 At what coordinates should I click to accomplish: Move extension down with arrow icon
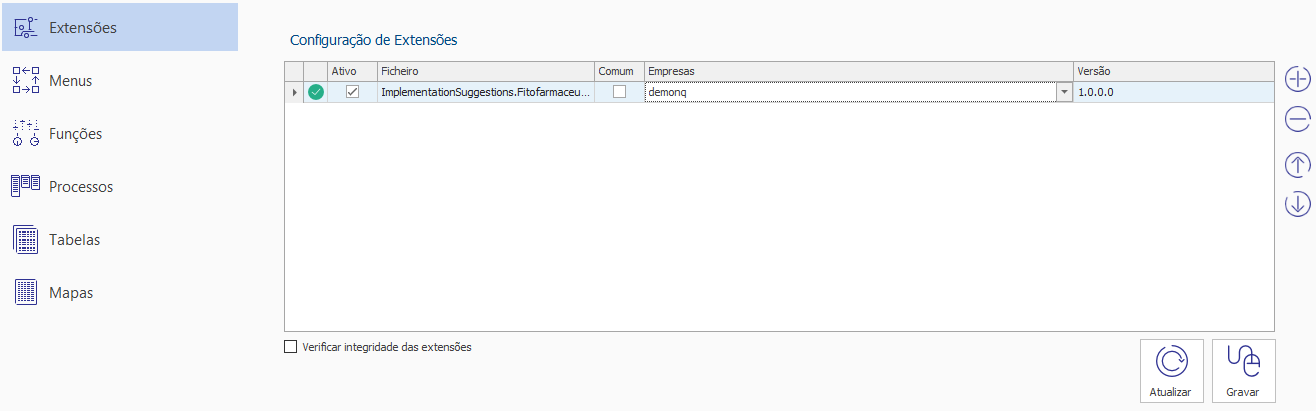tap(1297, 204)
